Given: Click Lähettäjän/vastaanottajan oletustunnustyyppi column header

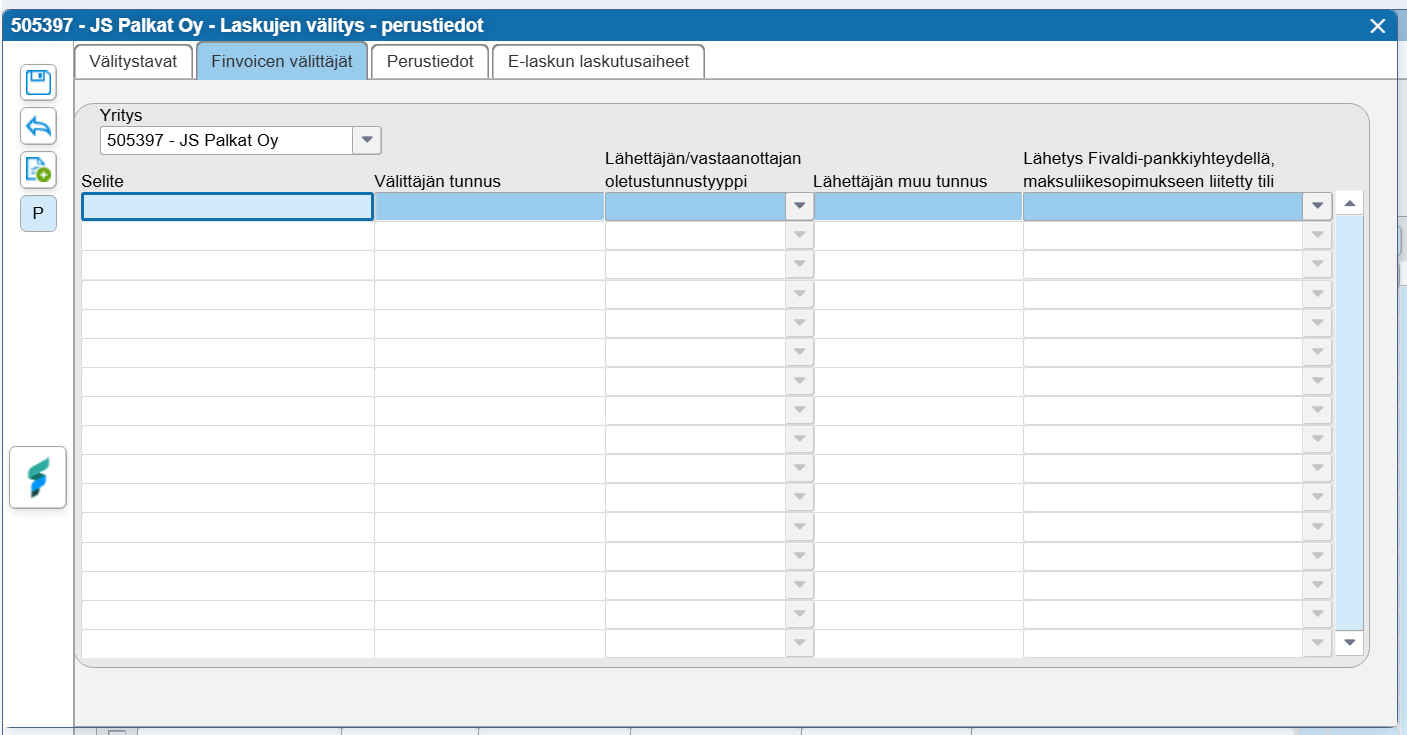Looking at the screenshot, I should tap(703, 170).
